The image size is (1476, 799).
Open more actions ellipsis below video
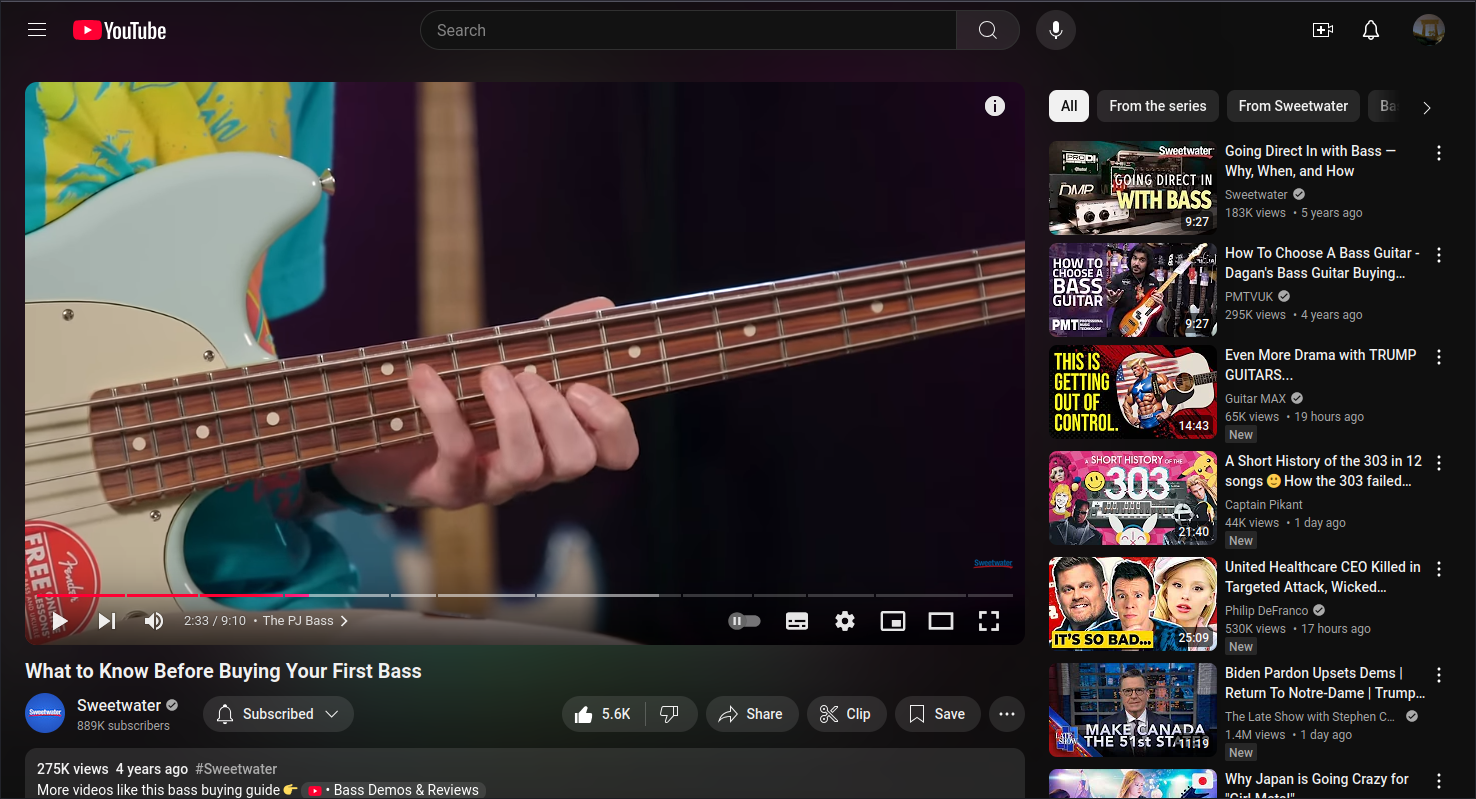(x=1007, y=714)
